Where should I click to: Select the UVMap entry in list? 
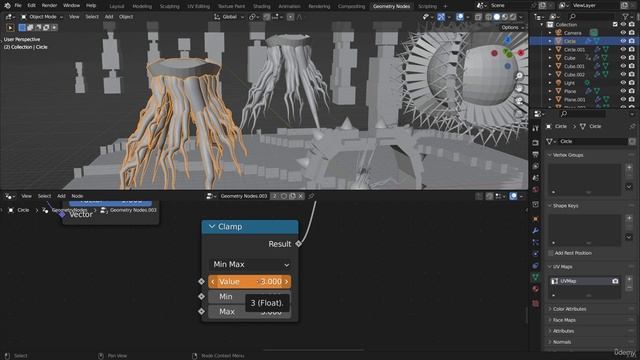tap(584, 281)
